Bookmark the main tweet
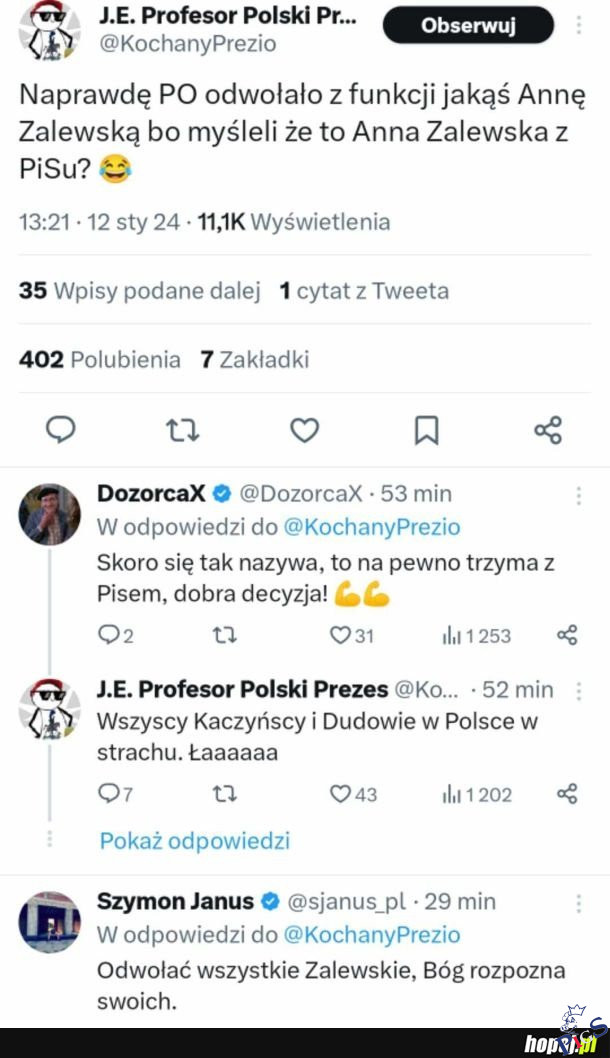610x1058 pixels. [426, 430]
